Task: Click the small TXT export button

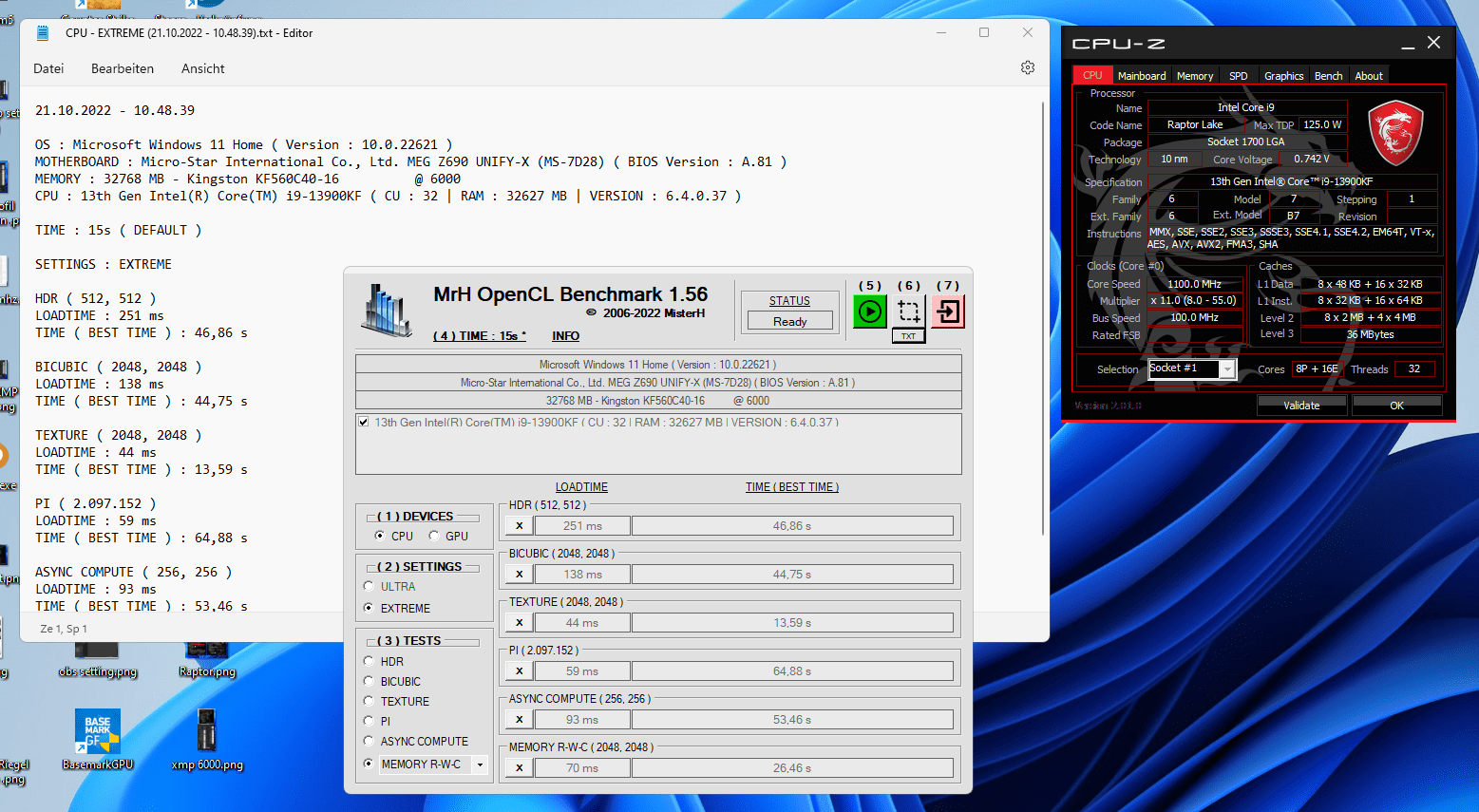Action: (x=909, y=336)
